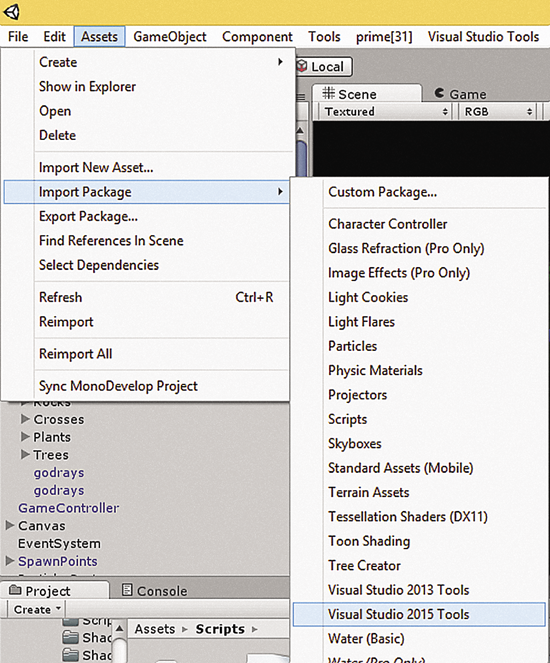Toggle the Local pivot button

pos(324,67)
